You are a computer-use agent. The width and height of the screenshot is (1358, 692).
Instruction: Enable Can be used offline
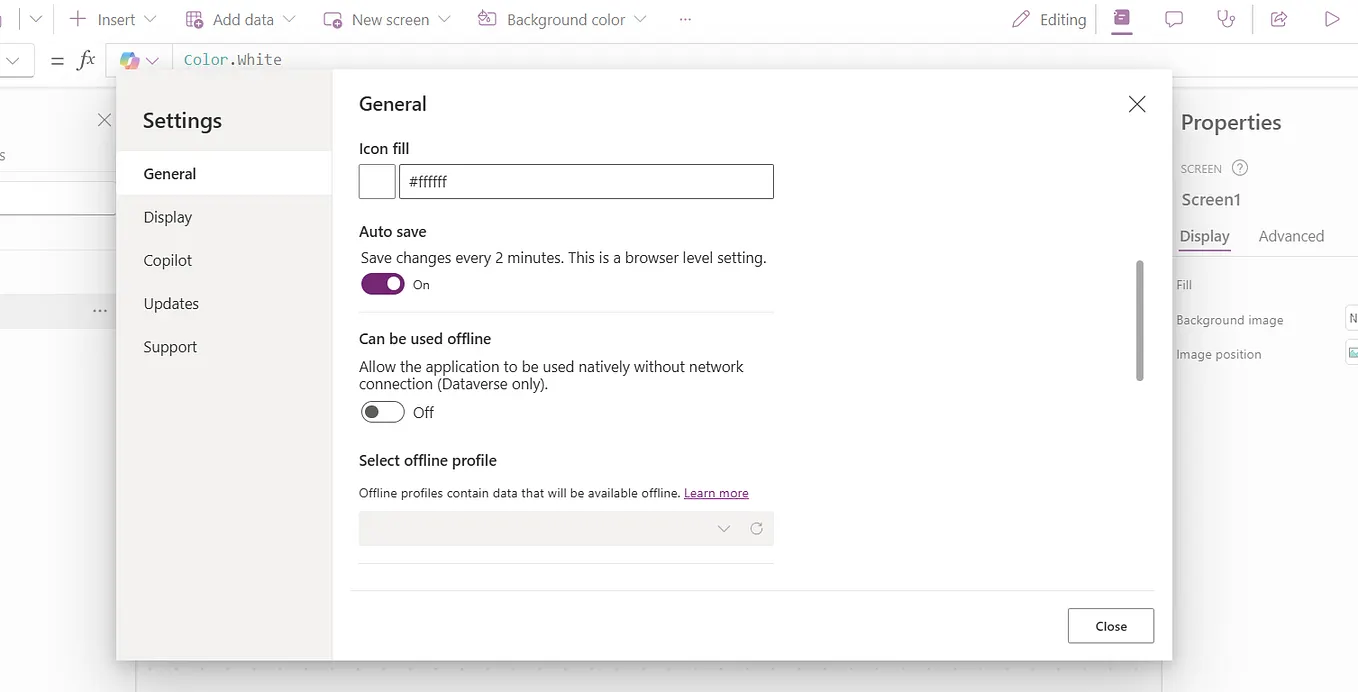(x=382, y=412)
